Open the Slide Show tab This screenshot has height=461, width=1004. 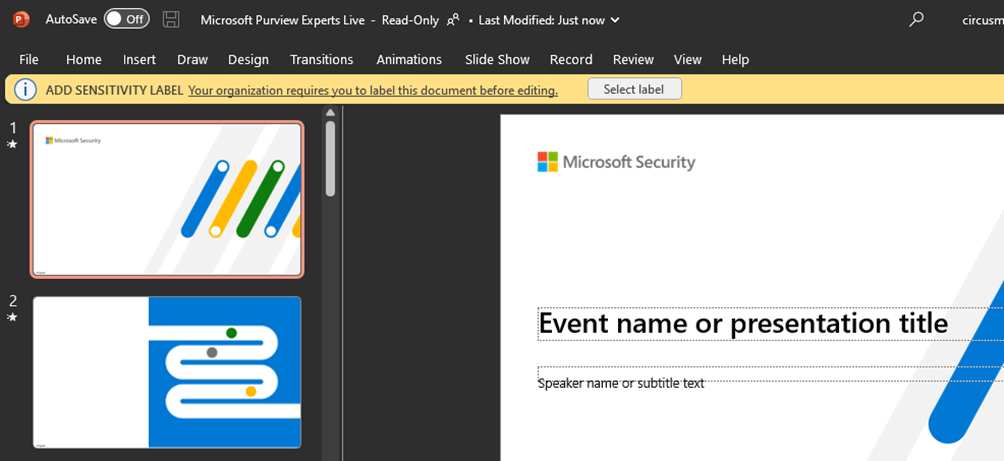(497, 60)
